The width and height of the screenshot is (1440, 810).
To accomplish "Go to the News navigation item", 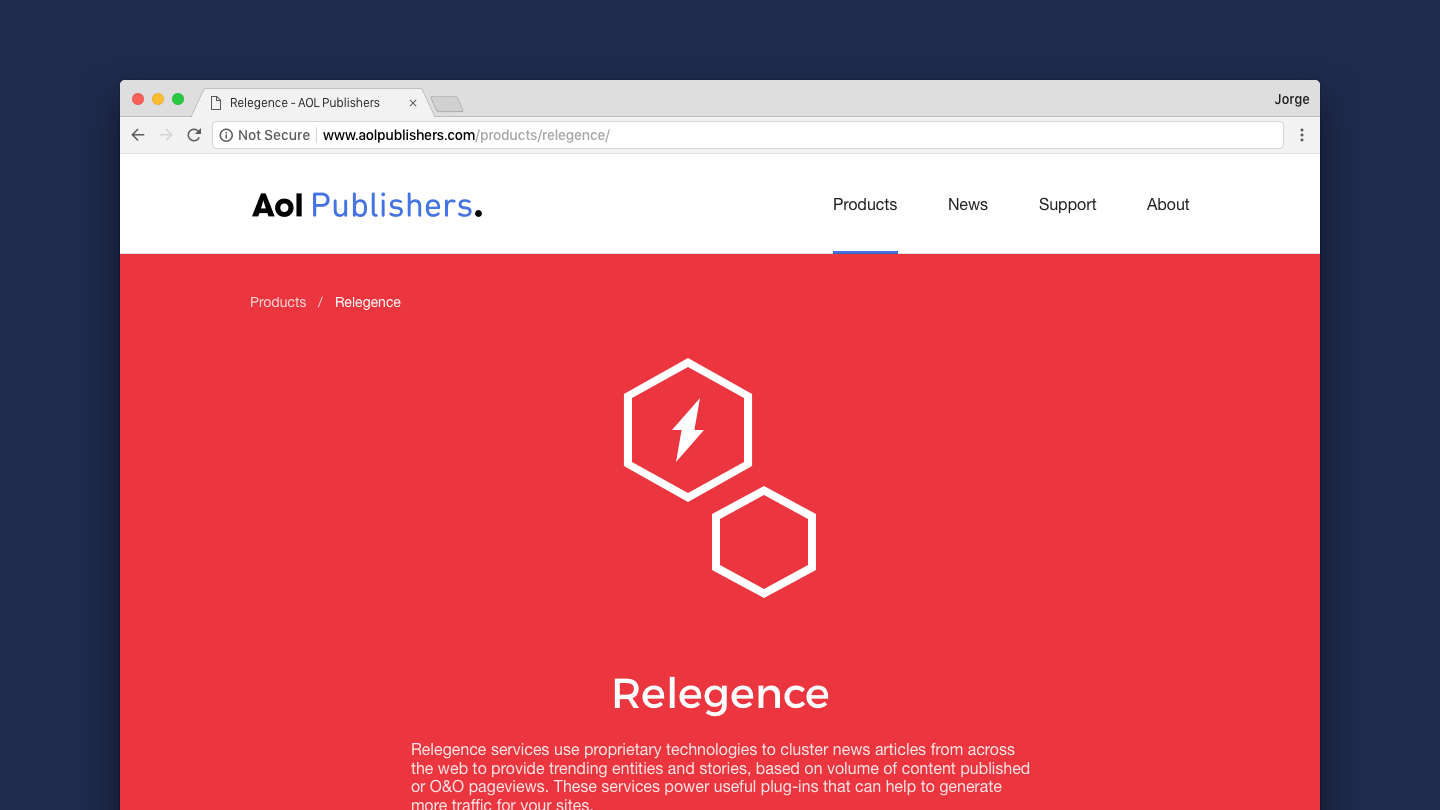I will (x=967, y=204).
